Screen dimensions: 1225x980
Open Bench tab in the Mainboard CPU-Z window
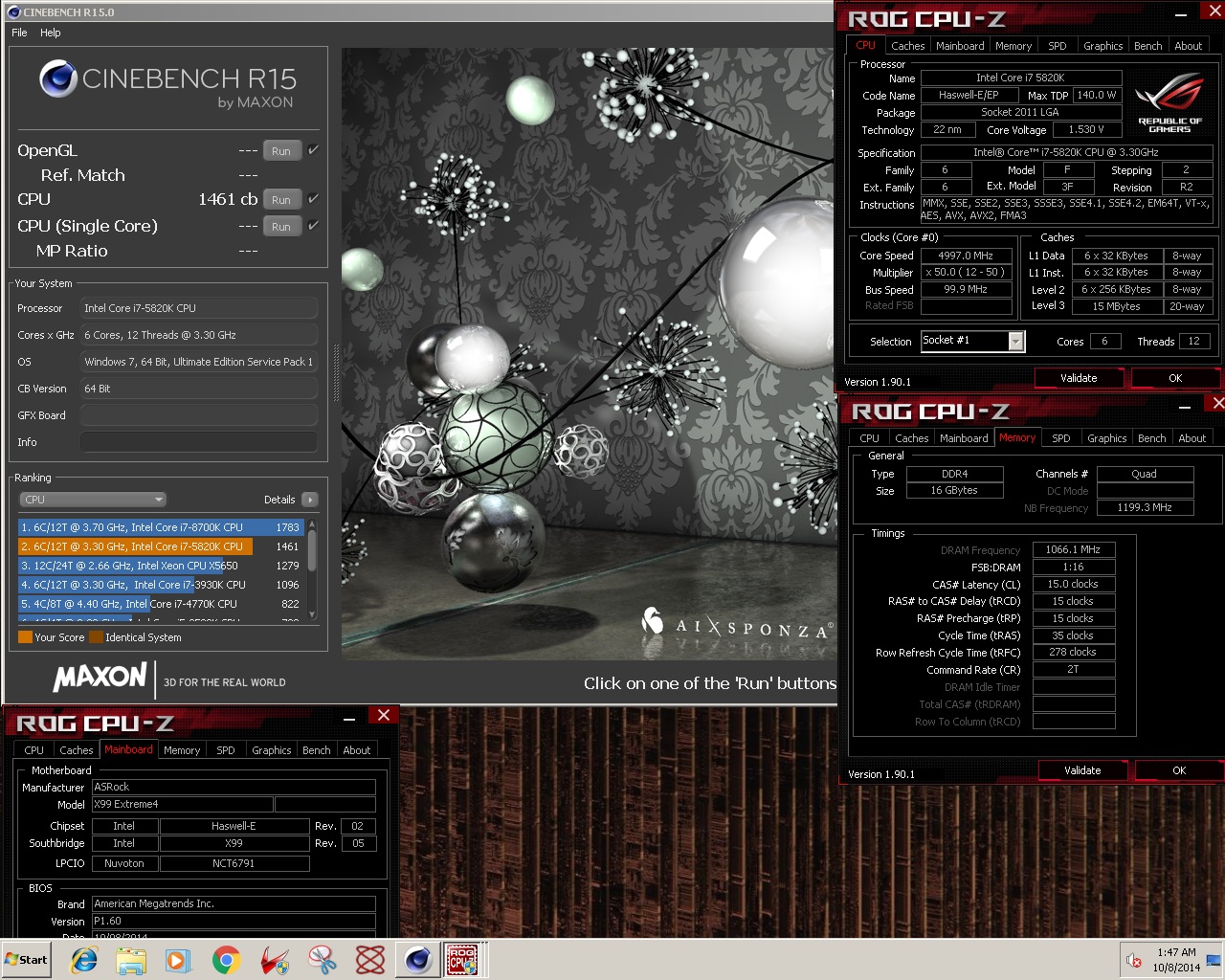[316, 750]
